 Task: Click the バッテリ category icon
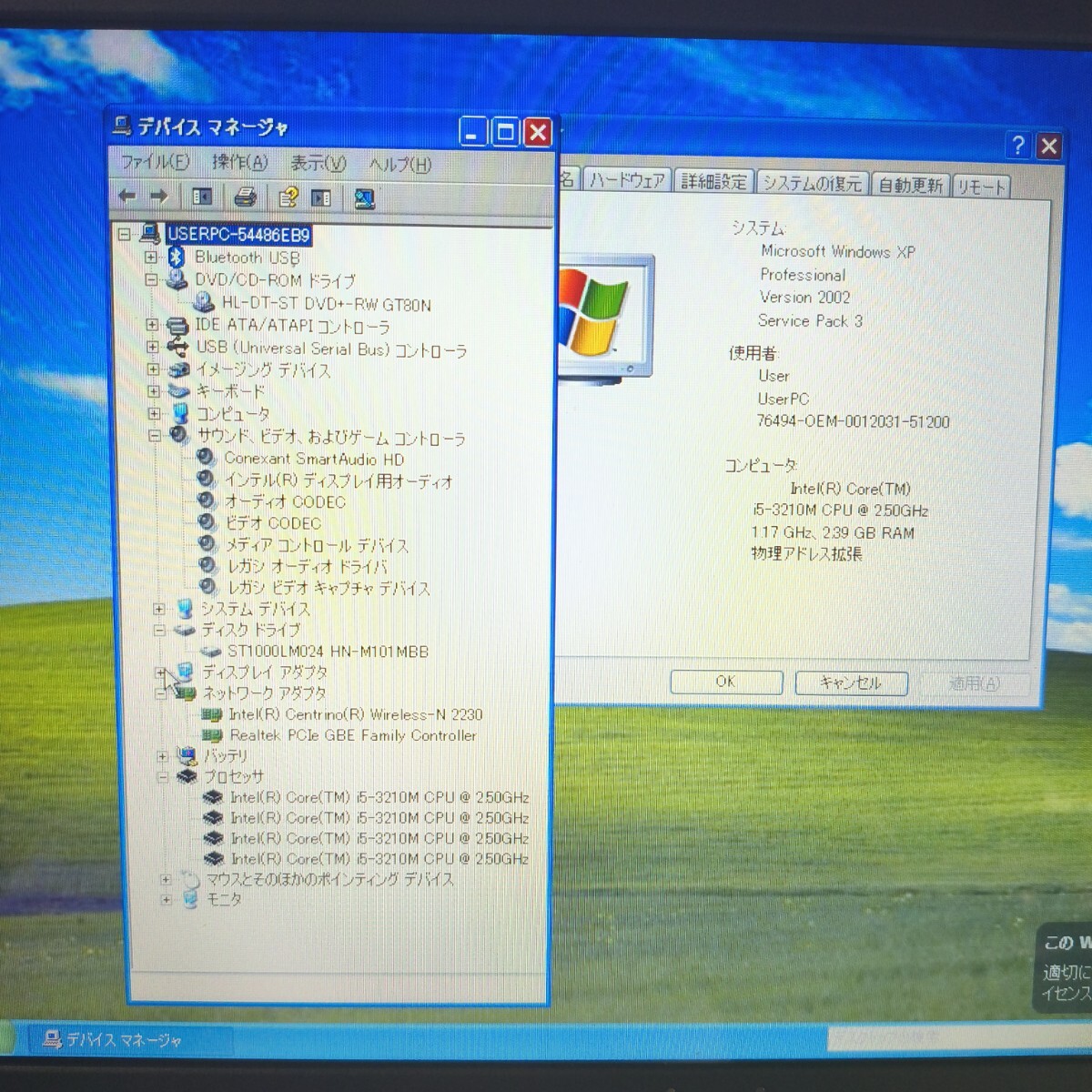[187, 755]
